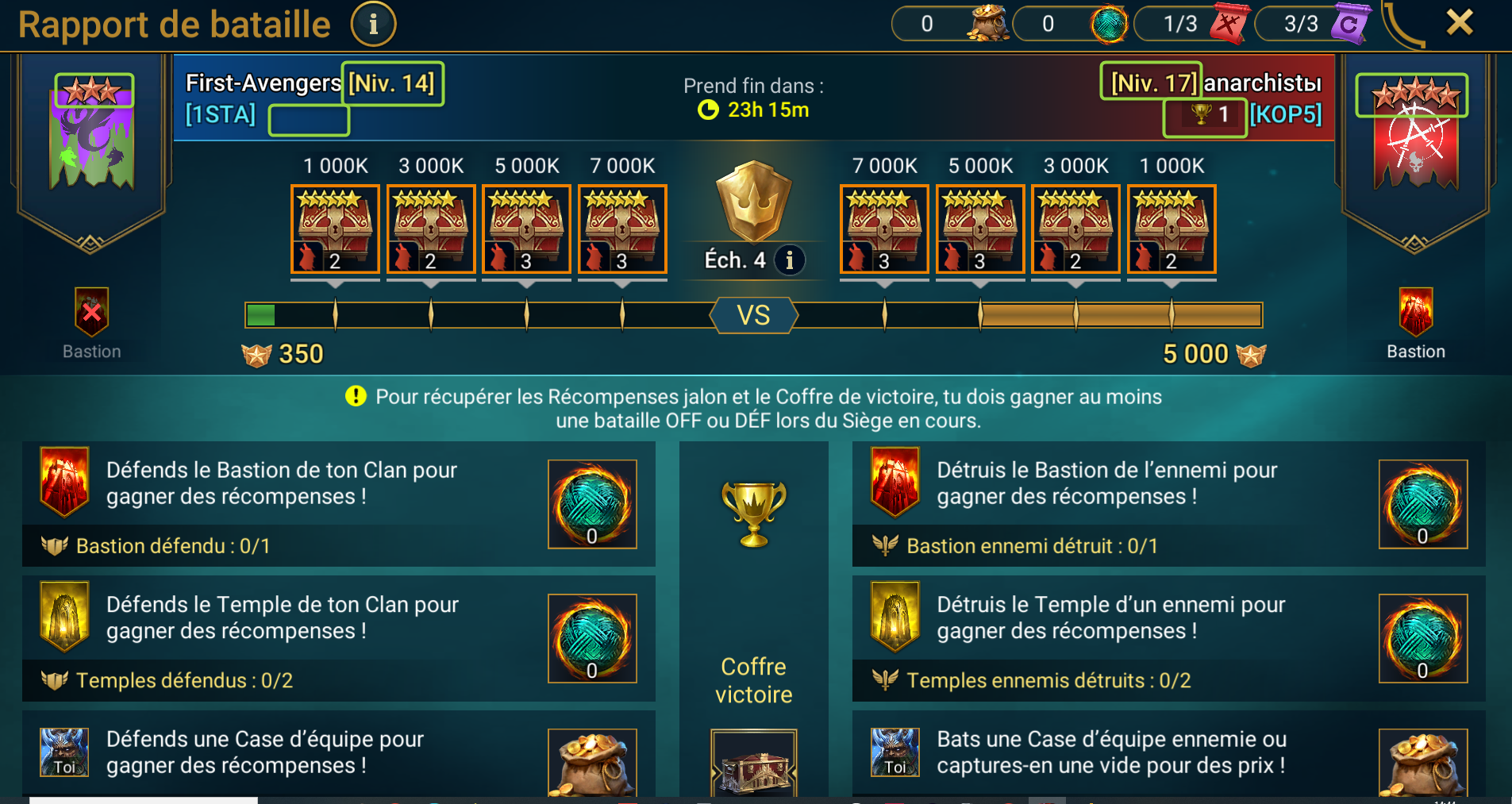Open Détruis le Temple reward orb
The width and height of the screenshot is (1512, 804).
pyautogui.click(x=1423, y=638)
